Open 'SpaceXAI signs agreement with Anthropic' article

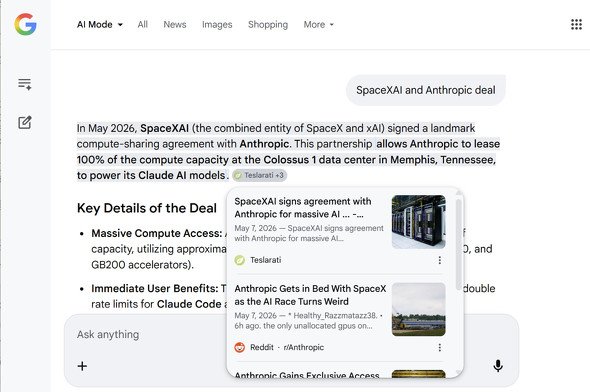point(303,208)
